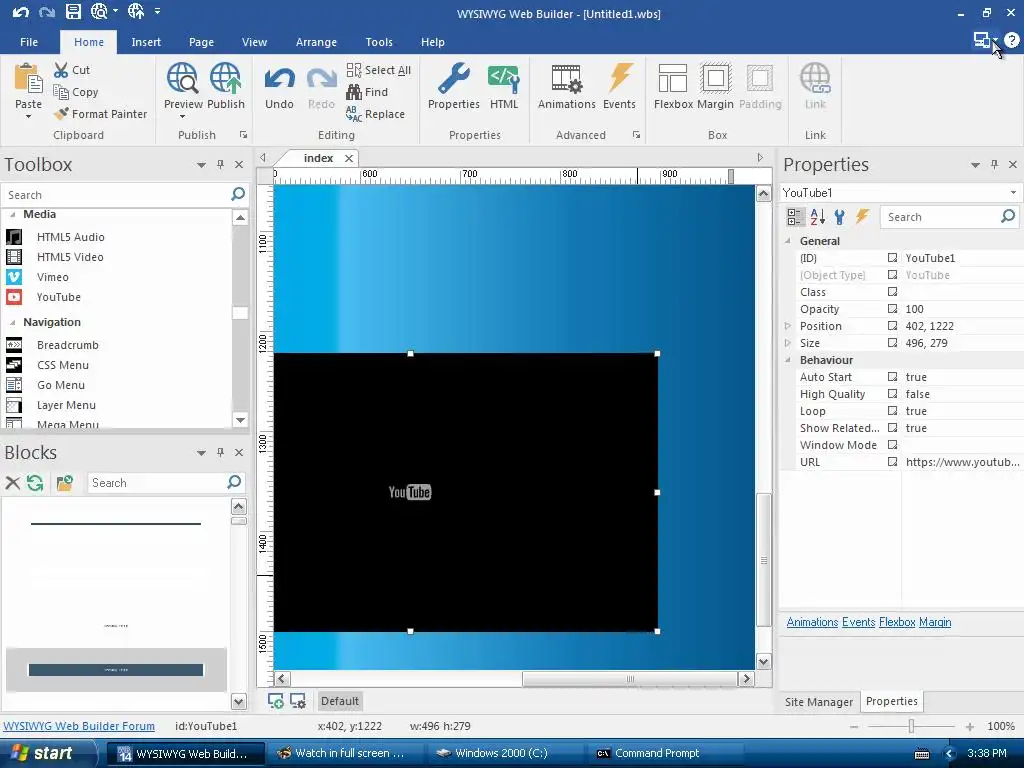Screen dimensions: 1024x768
Task: Click Select All in Editing group
Action: (379, 70)
